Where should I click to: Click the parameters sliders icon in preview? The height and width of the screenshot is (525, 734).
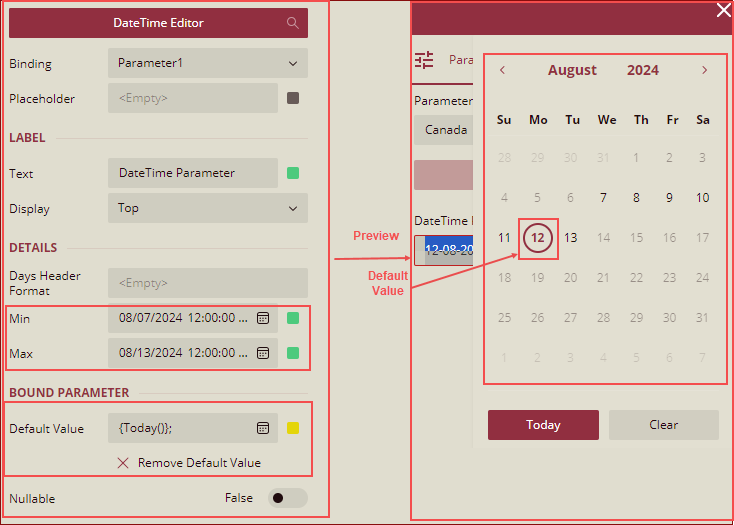pos(424,60)
